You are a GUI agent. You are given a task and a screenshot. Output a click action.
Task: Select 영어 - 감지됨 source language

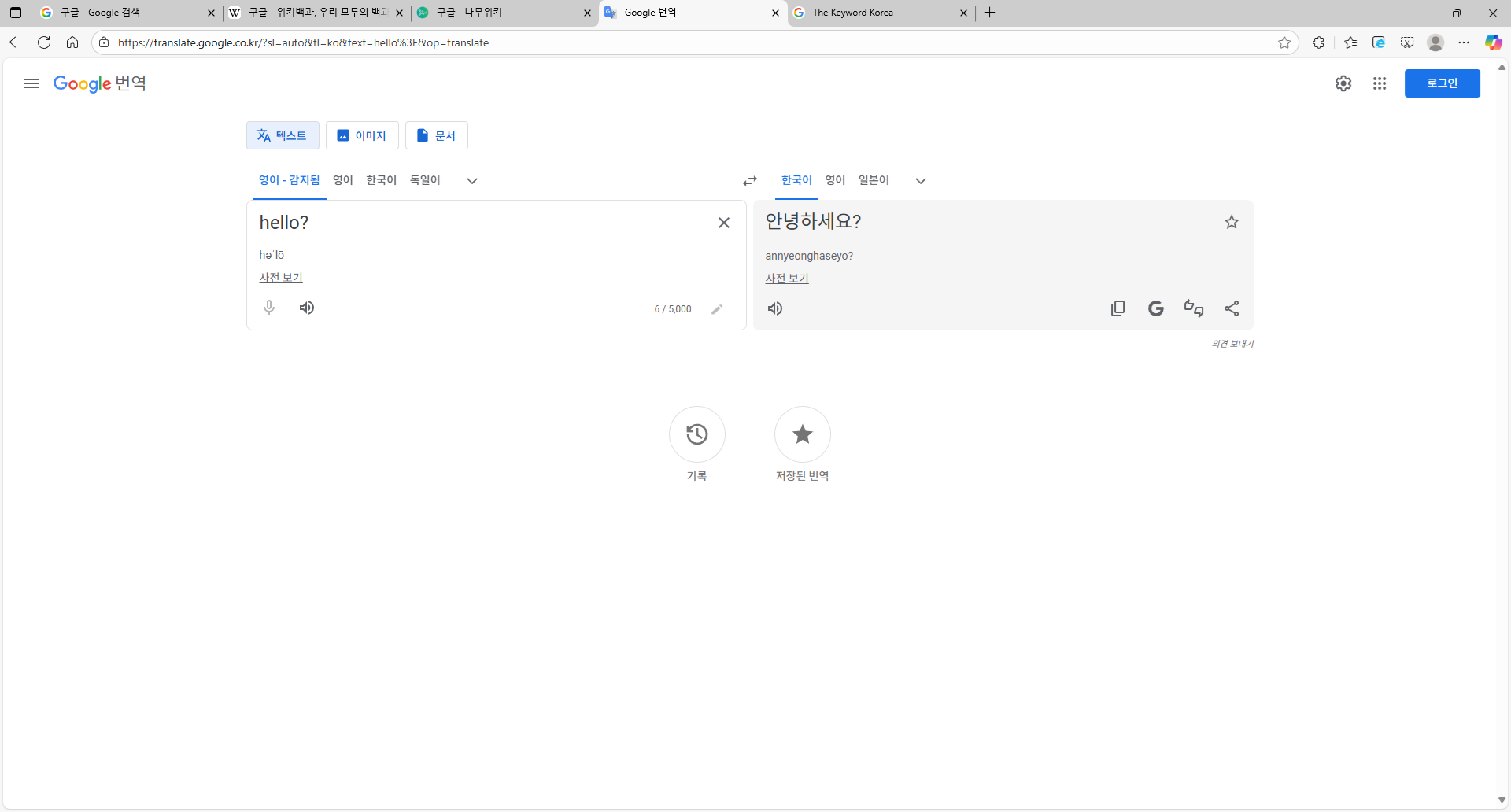[290, 180]
